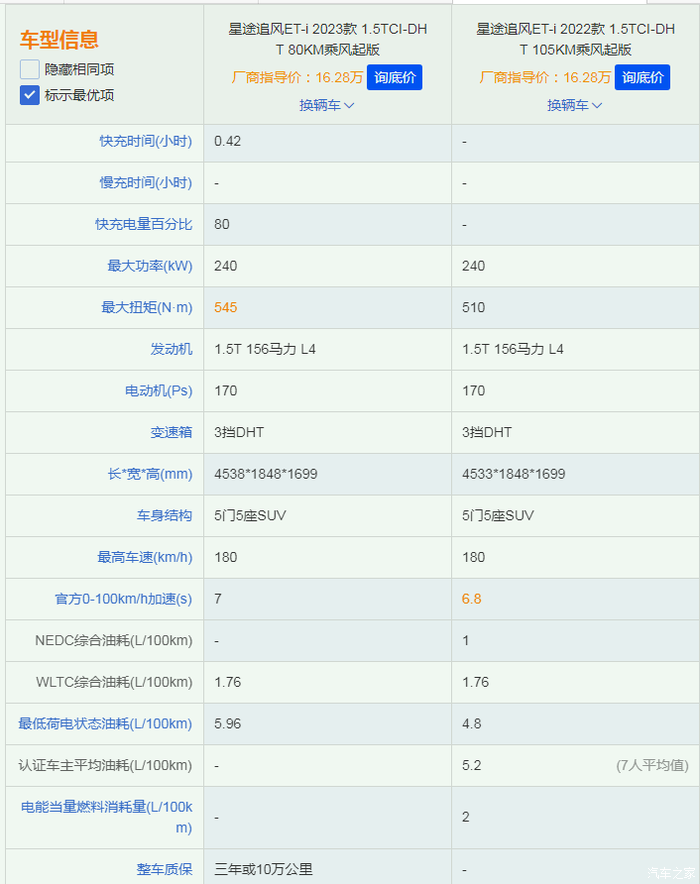Open 换辆车 dropdown under the 2023款 model
This screenshot has height=884, width=700.
pos(327,105)
